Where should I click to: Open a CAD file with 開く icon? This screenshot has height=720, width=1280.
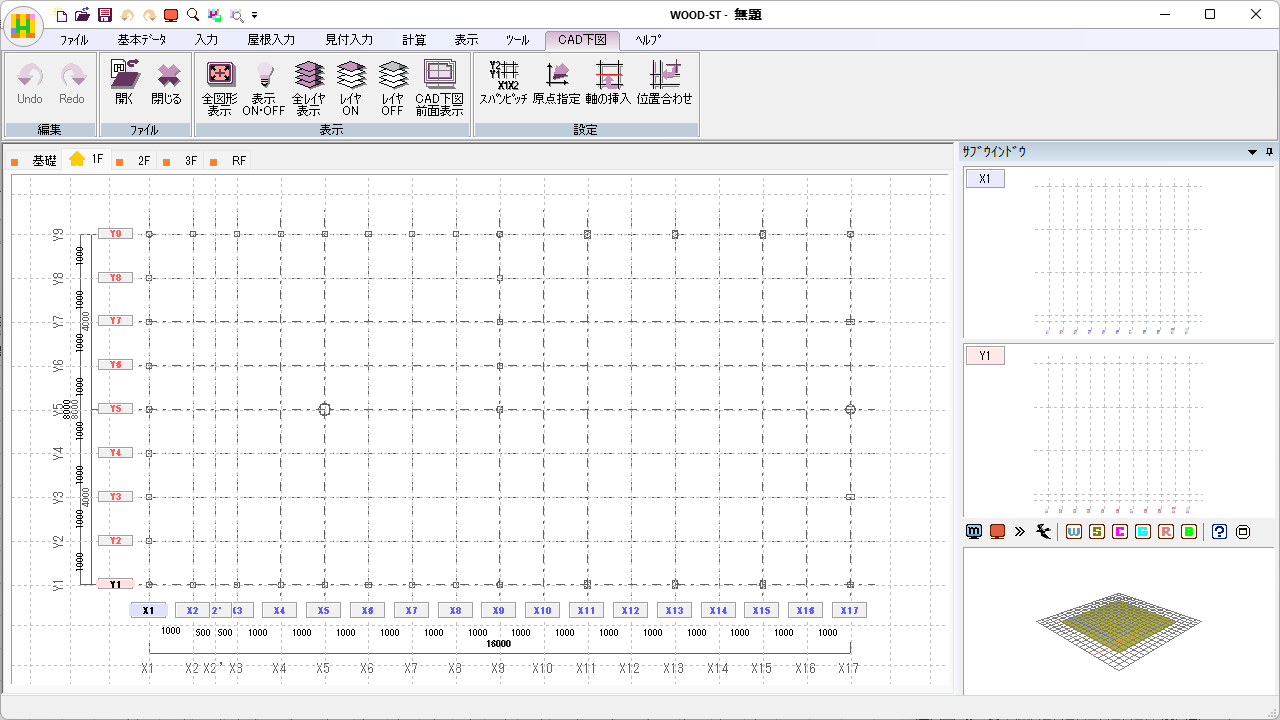tap(124, 85)
